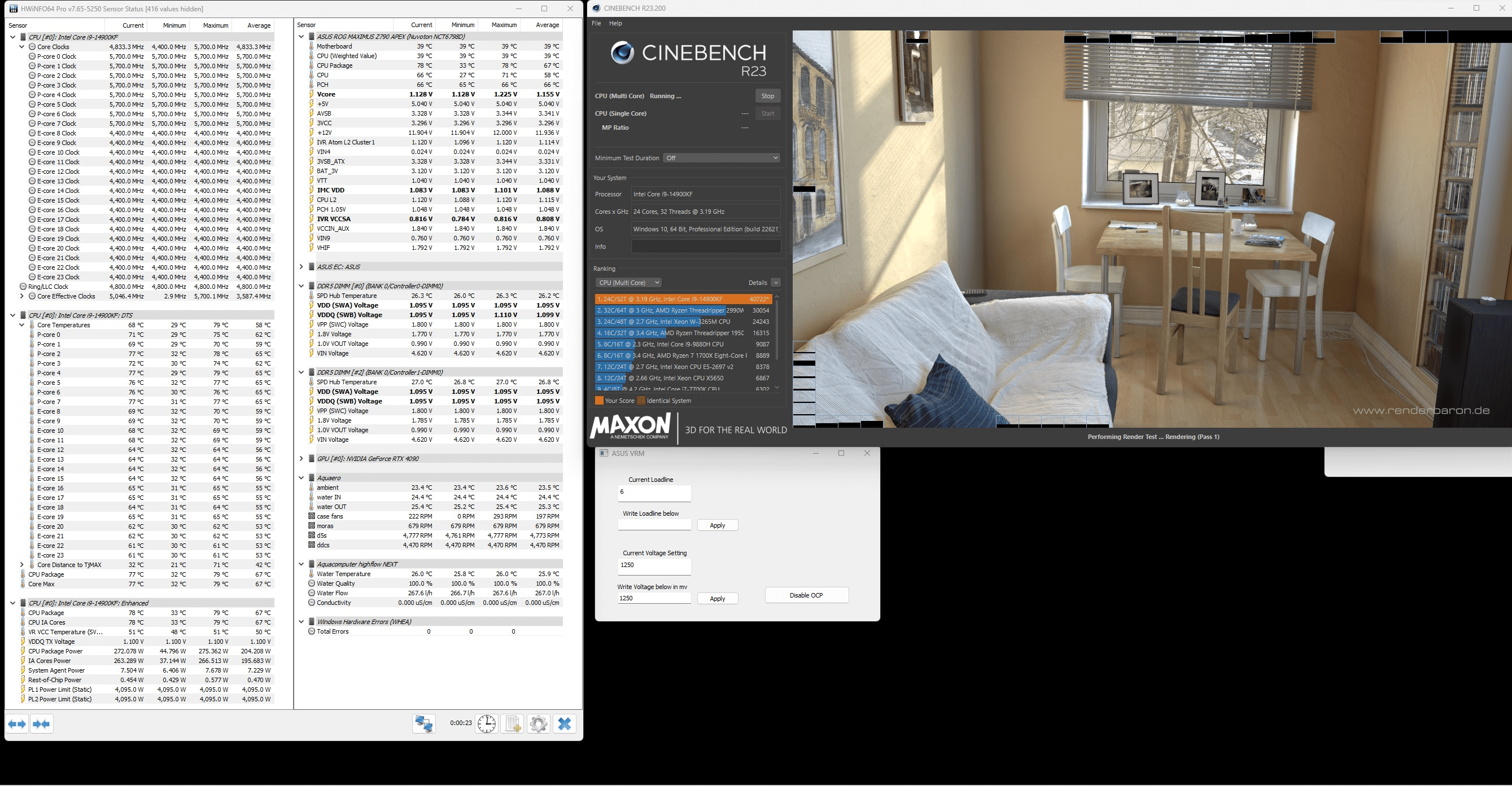Click the single core Start button
Screen dimensions: 1512x786
point(768,114)
